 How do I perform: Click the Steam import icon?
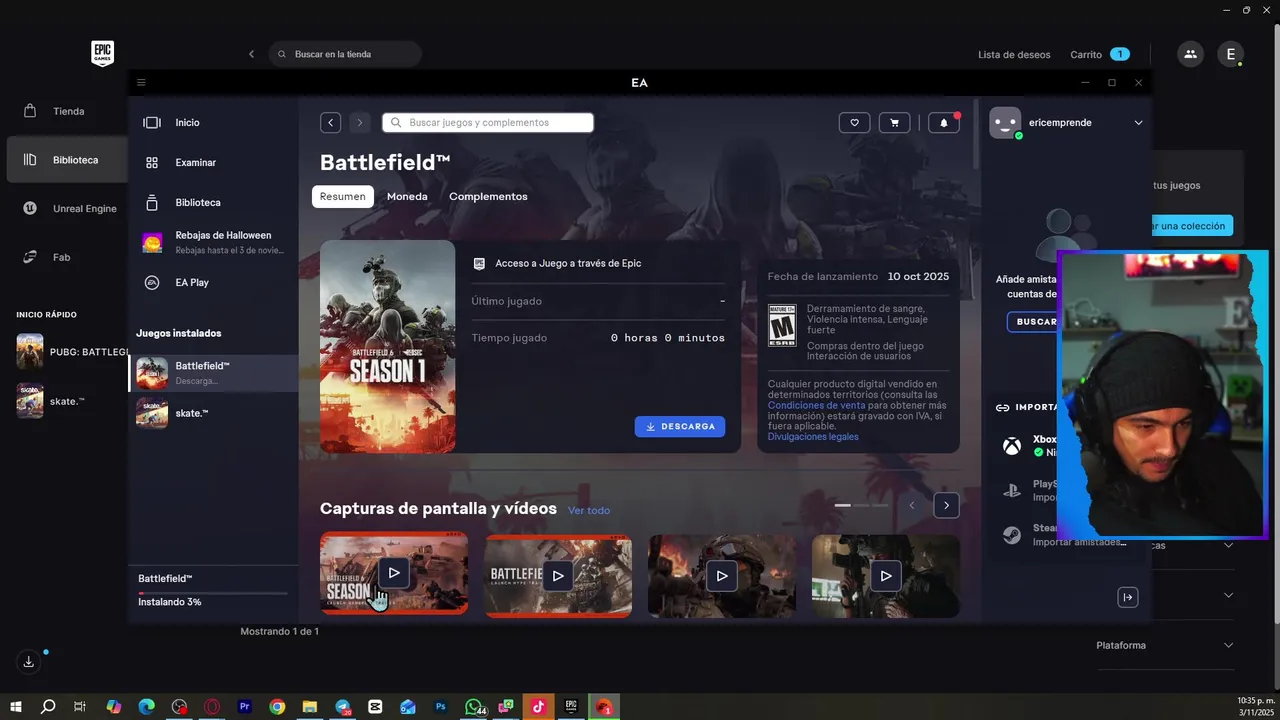pos(1012,535)
